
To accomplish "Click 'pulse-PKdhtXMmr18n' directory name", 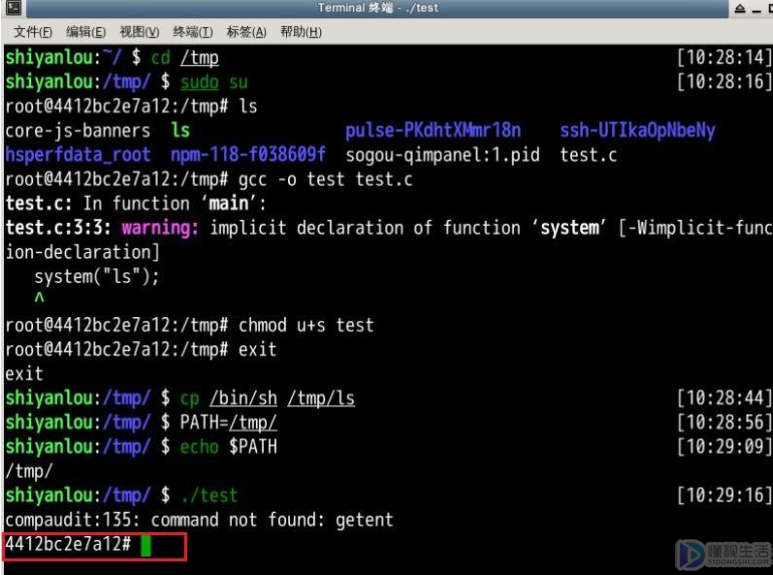I will [433, 131].
